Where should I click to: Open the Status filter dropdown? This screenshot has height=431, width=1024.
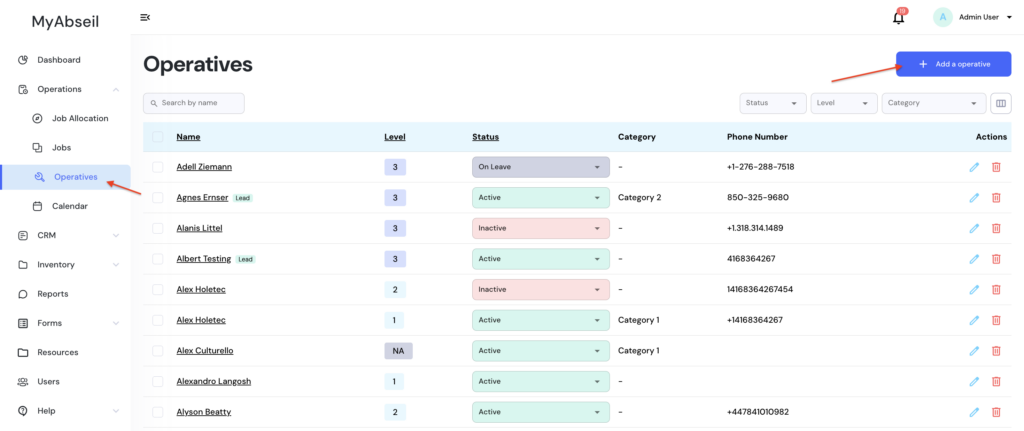(773, 103)
